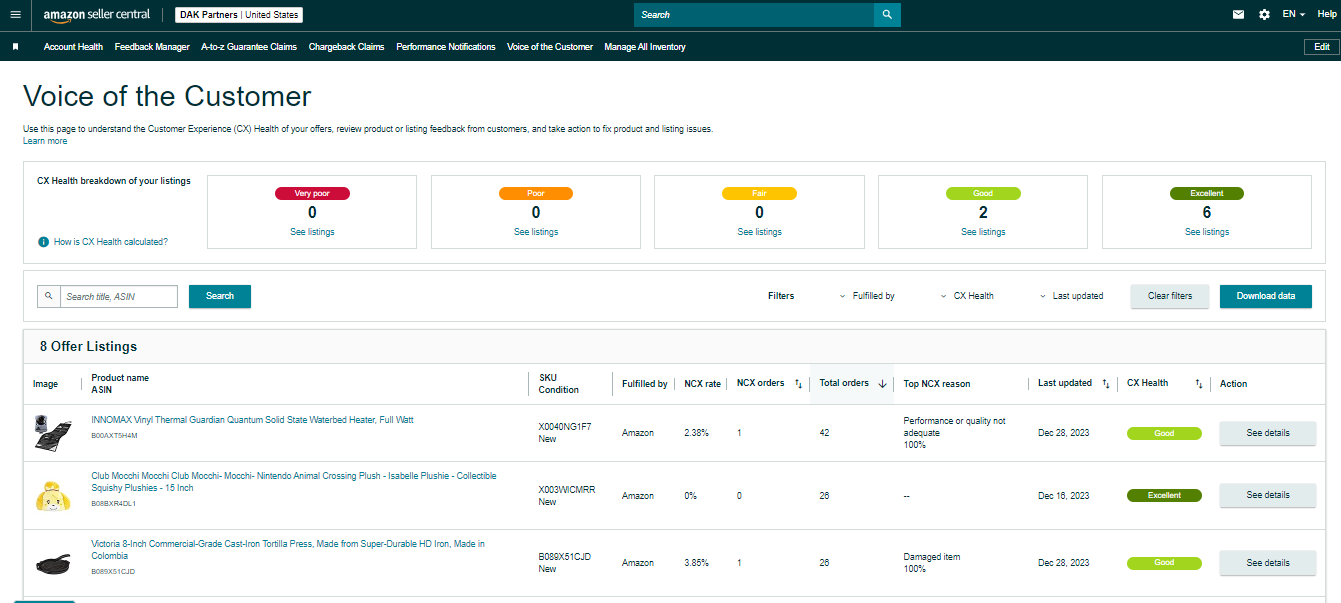
Task: Open DAK Partners United States account switcher
Action: (x=239, y=15)
